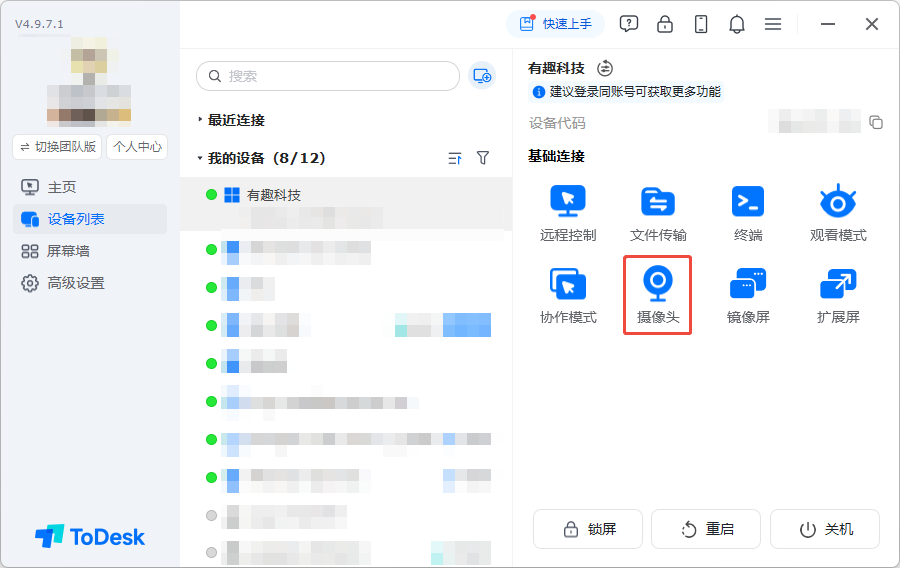The image size is (900, 568).
Task: Select the 设备列表 device list tab
Action: [90, 219]
